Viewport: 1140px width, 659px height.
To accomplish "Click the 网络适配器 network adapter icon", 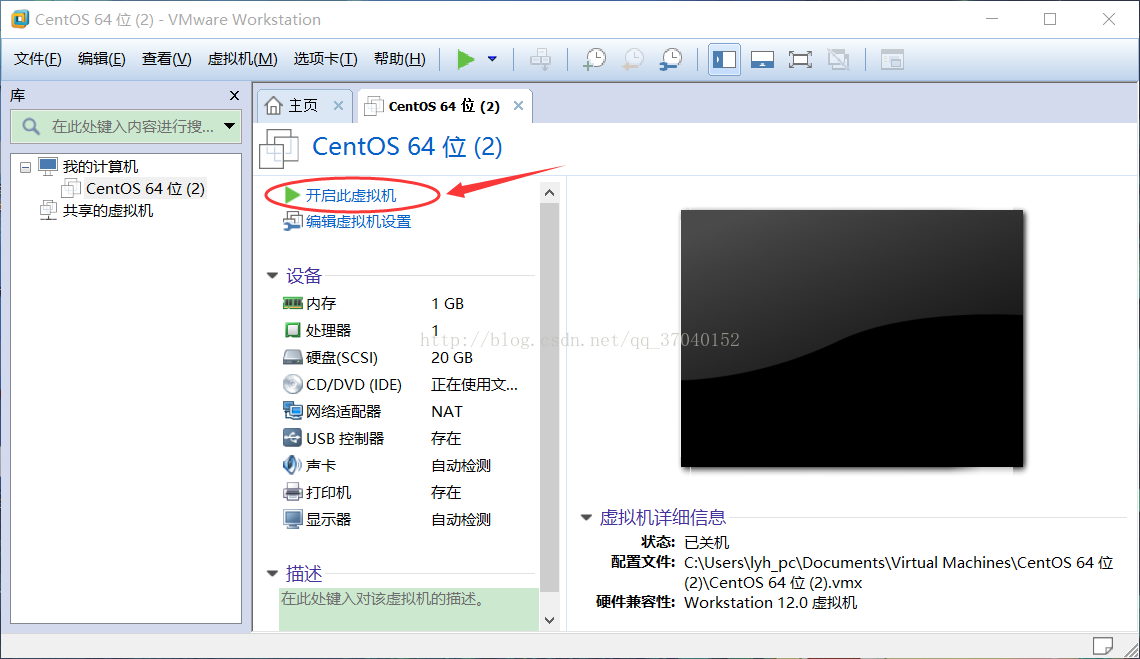I will point(292,411).
